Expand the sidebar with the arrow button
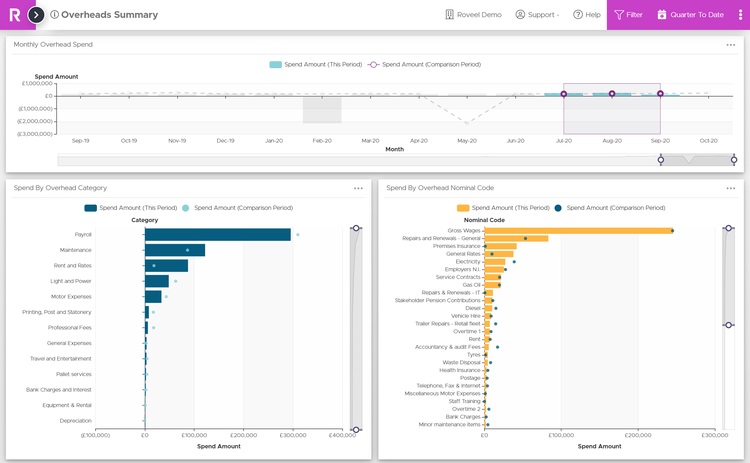The image size is (750, 463). pyautogui.click(x=36, y=15)
